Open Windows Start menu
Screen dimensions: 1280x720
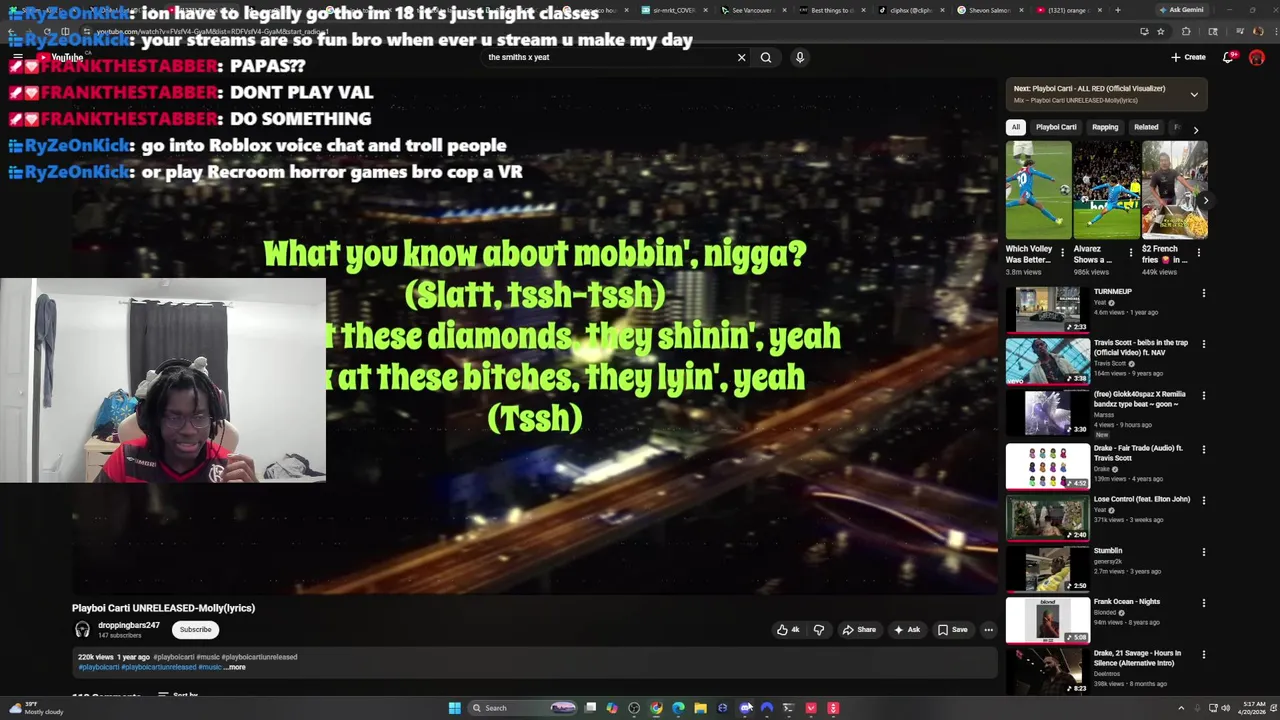[455, 708]
